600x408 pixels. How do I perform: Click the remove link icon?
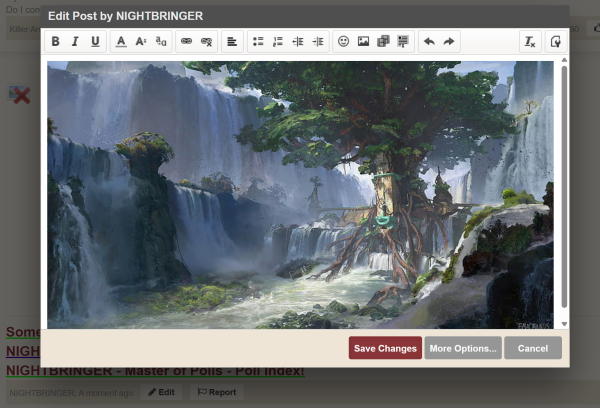coord(206,42)
